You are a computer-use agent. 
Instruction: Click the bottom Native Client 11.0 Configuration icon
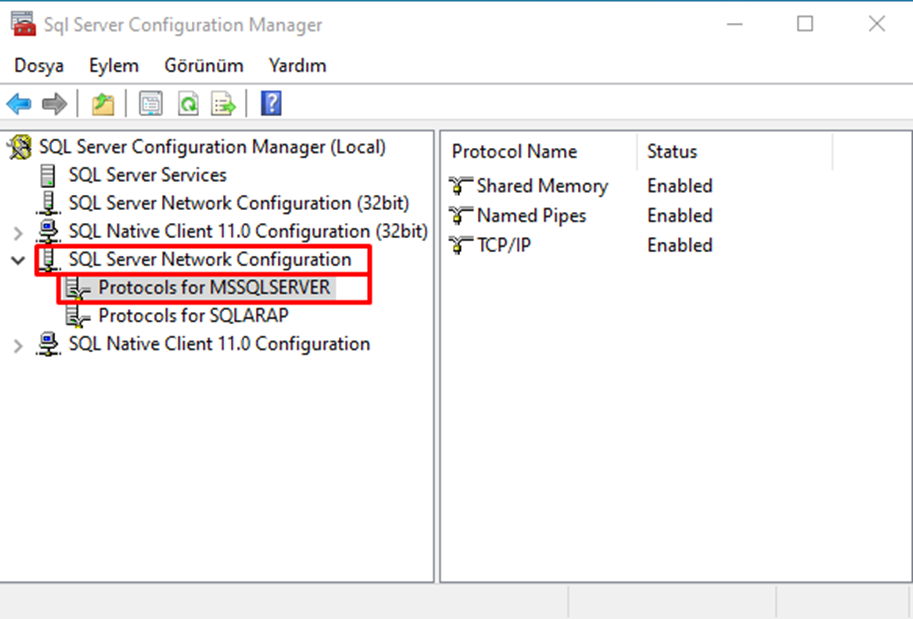click(48, 344)
